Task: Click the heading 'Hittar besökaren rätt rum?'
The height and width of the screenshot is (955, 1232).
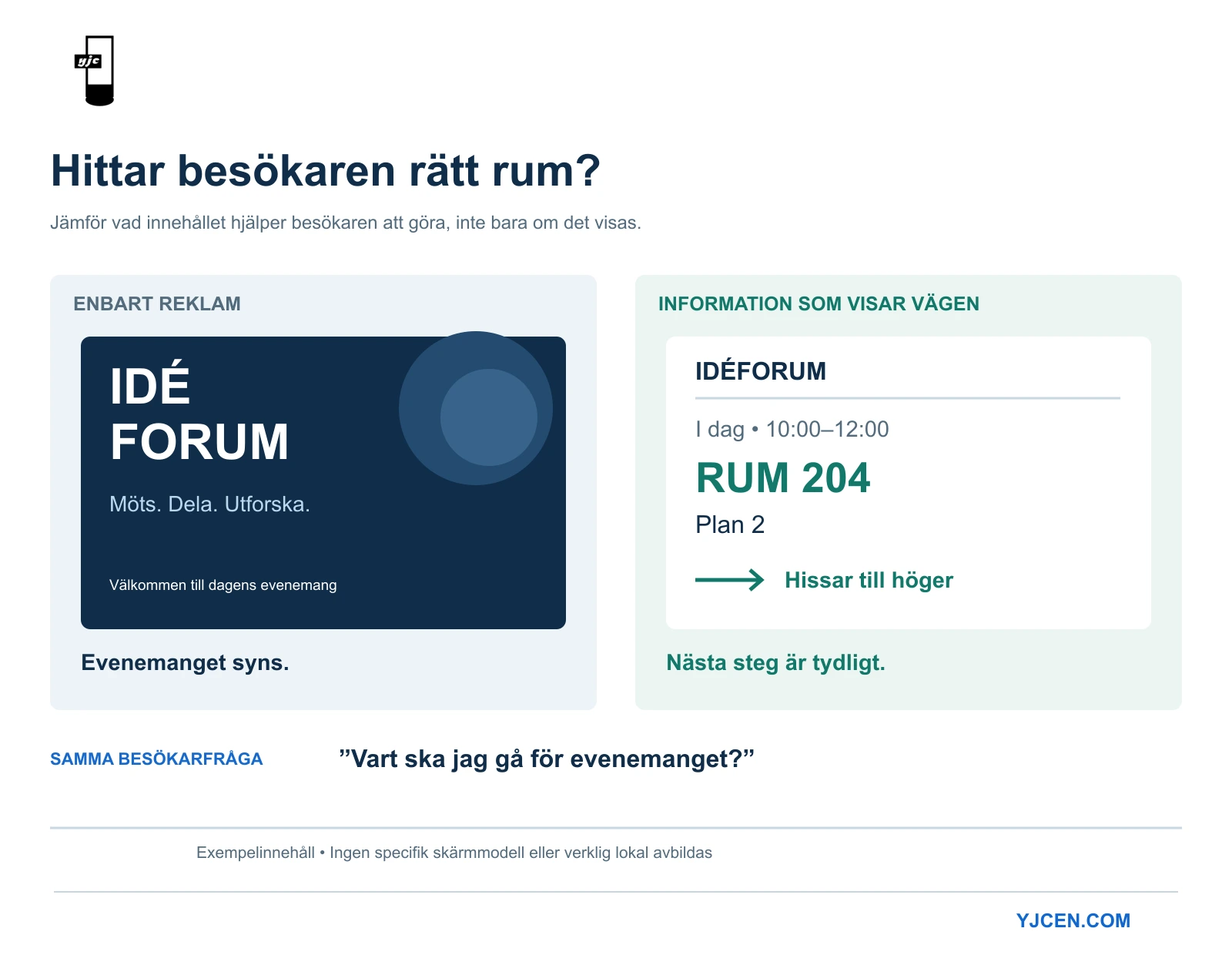Action: [x=325, y=170]
